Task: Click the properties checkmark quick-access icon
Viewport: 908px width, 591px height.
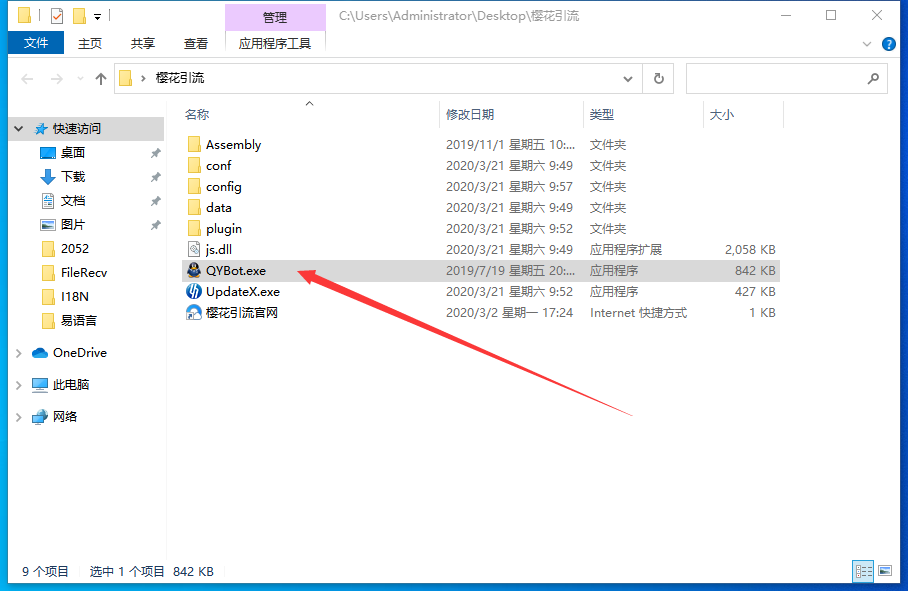Action: pos(57,16)
